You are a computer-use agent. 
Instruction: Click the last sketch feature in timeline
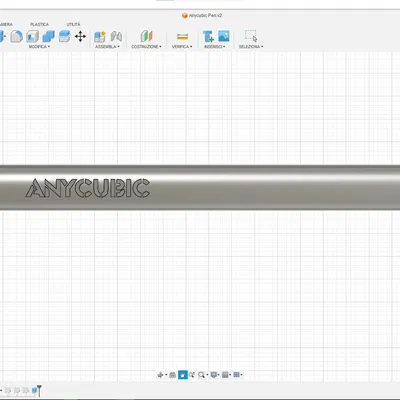[26, 390]
